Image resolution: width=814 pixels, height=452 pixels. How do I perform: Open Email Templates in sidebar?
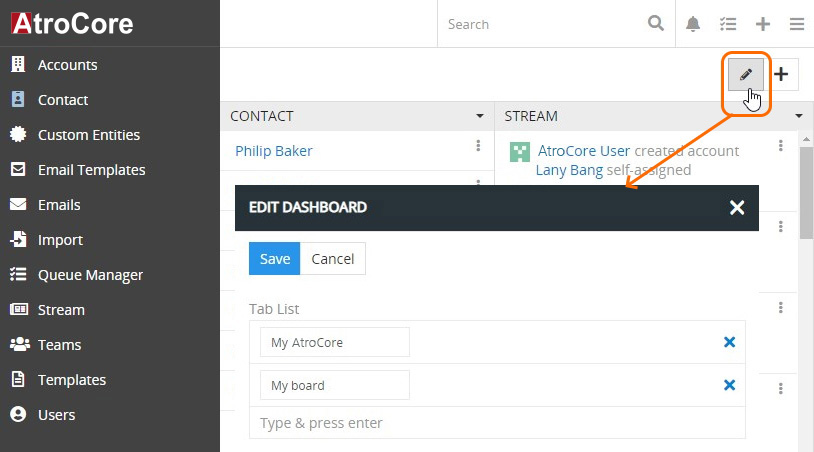coord(91,170)
